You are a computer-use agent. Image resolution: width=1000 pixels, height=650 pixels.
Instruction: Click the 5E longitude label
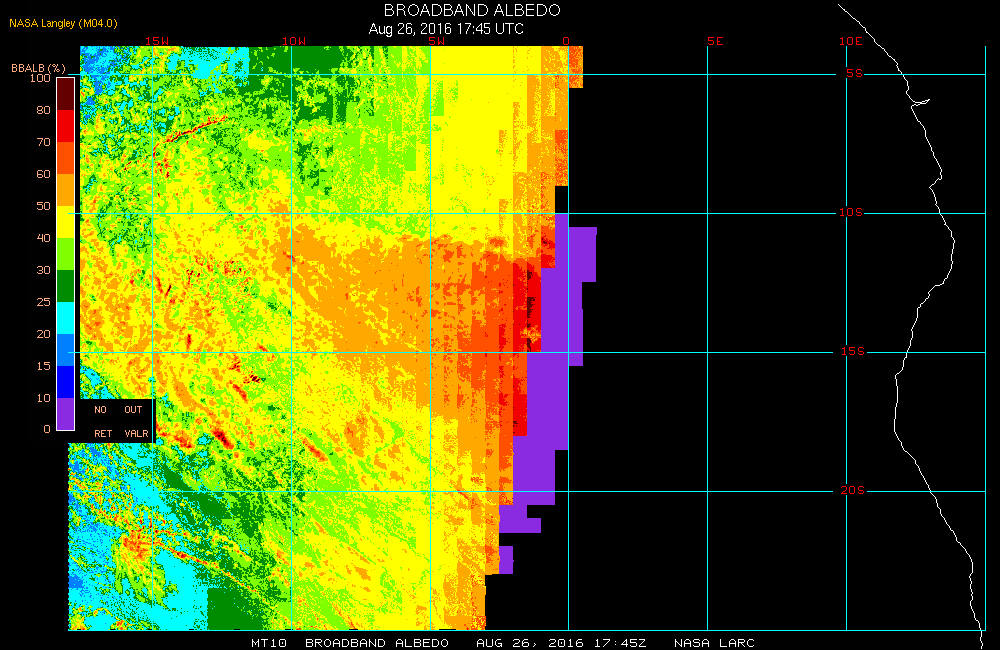pyautogui.click(x=715, y=41)
